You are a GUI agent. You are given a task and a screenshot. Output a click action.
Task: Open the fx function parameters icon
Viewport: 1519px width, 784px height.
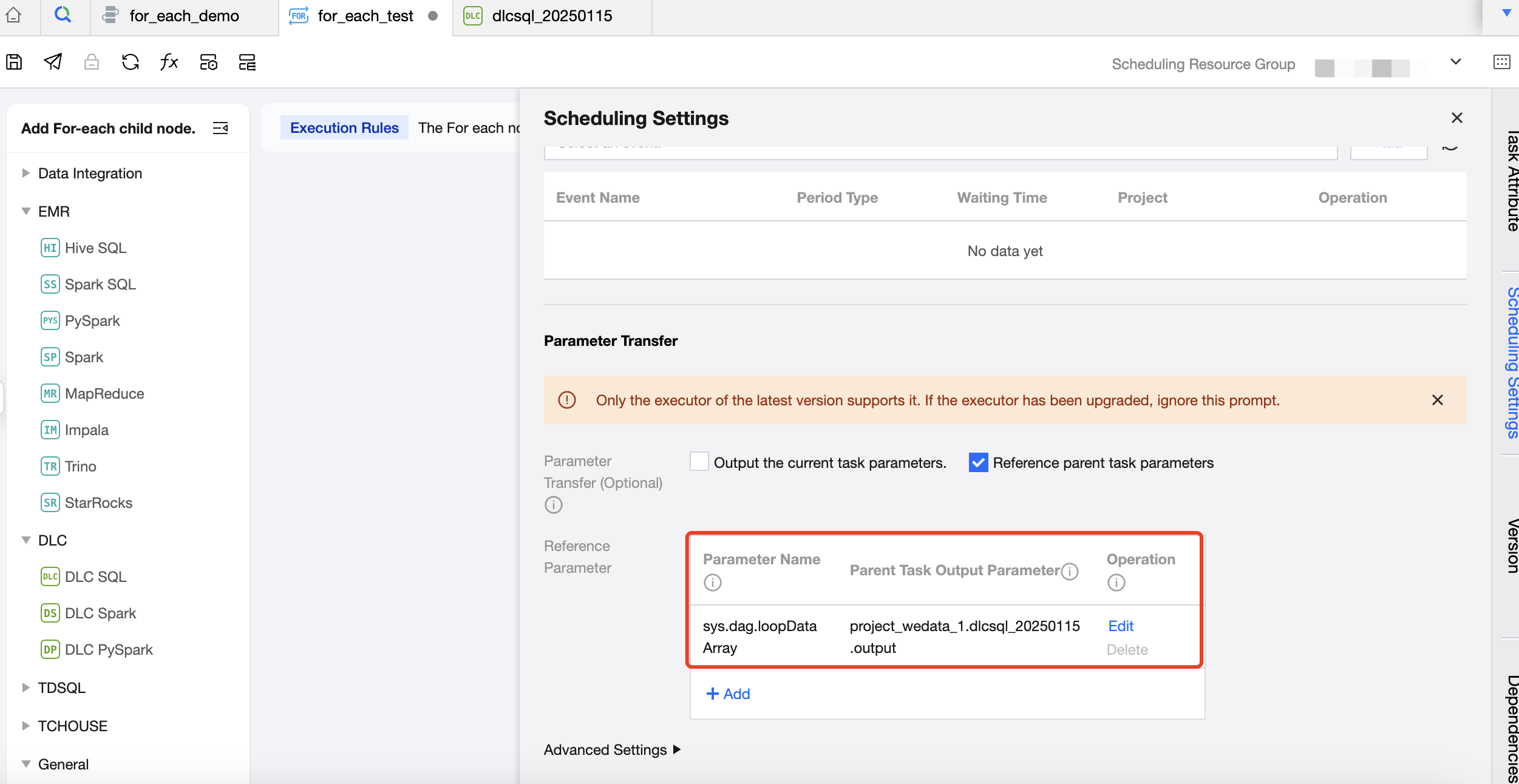coord(169,62)
